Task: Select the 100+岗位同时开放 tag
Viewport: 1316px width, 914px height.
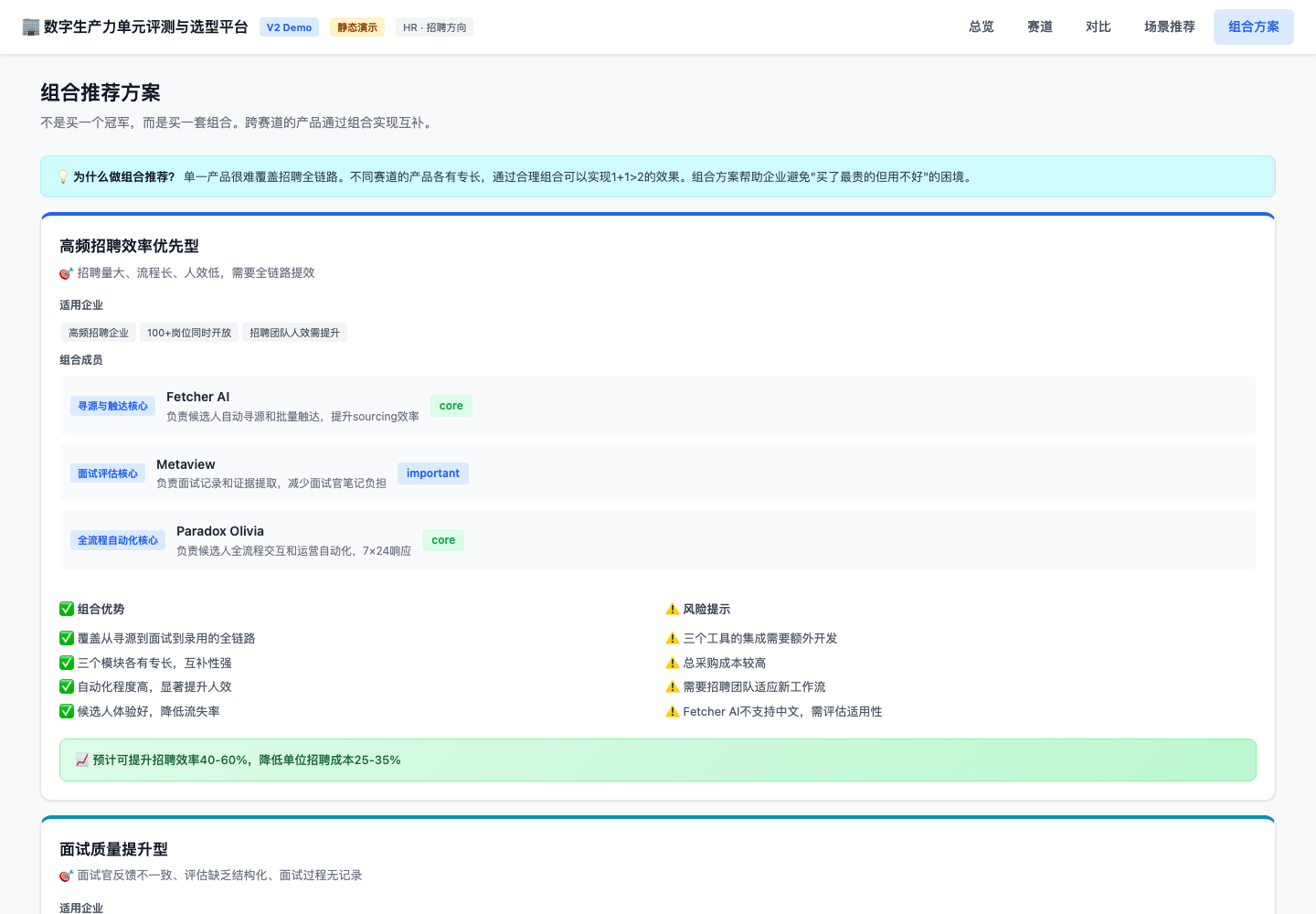Action: [189, 333]
